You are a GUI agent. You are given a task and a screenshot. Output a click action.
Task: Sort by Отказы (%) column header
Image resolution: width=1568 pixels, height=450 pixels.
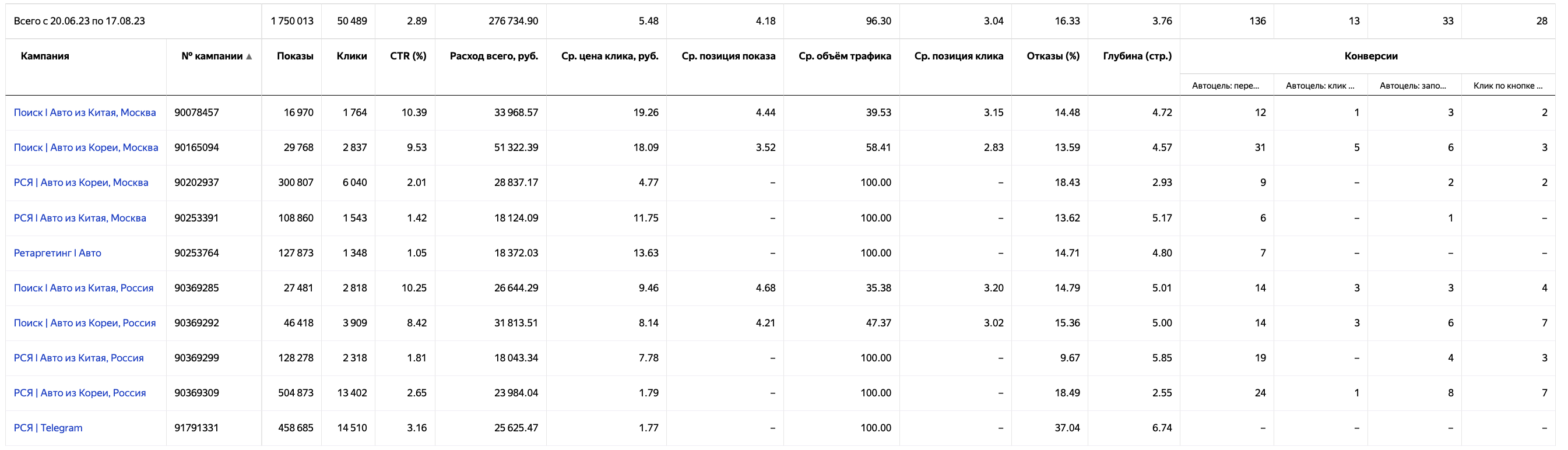(1053, 56)
